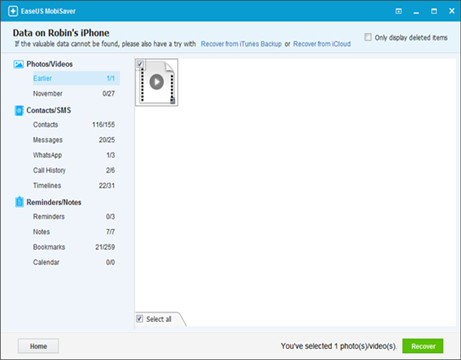Screen dimensions: 461x360
Task: Open the Bookmarks entry
Action: (74, 247)
